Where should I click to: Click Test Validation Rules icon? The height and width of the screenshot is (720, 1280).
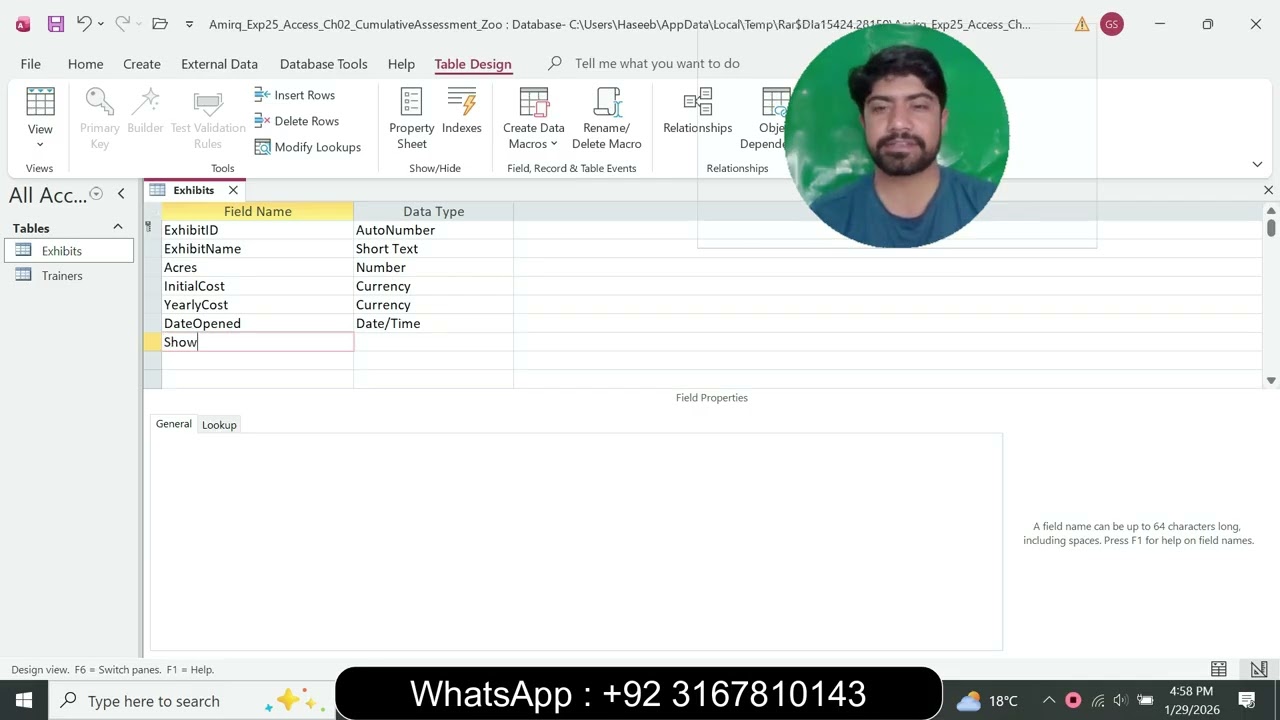tap(208, 102)
